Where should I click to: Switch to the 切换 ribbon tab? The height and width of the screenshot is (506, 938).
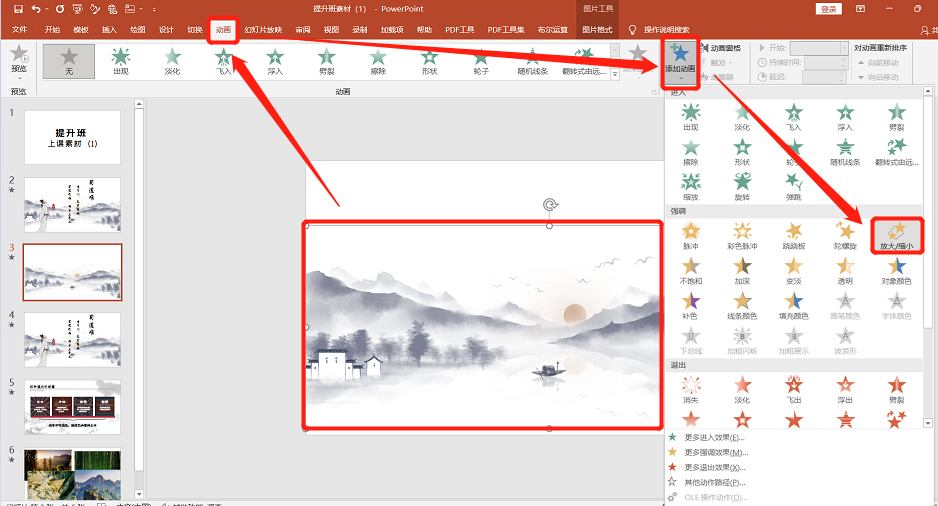point(195,30)
